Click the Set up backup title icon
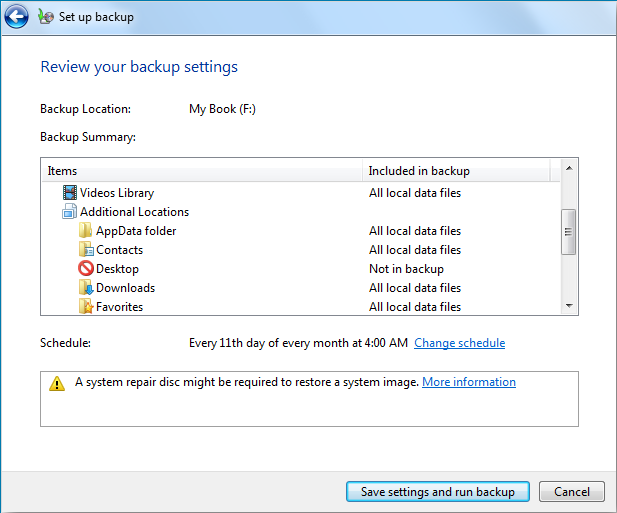This screenshot has height=513, width=617. pyautogui.click(x=46, y=17)
